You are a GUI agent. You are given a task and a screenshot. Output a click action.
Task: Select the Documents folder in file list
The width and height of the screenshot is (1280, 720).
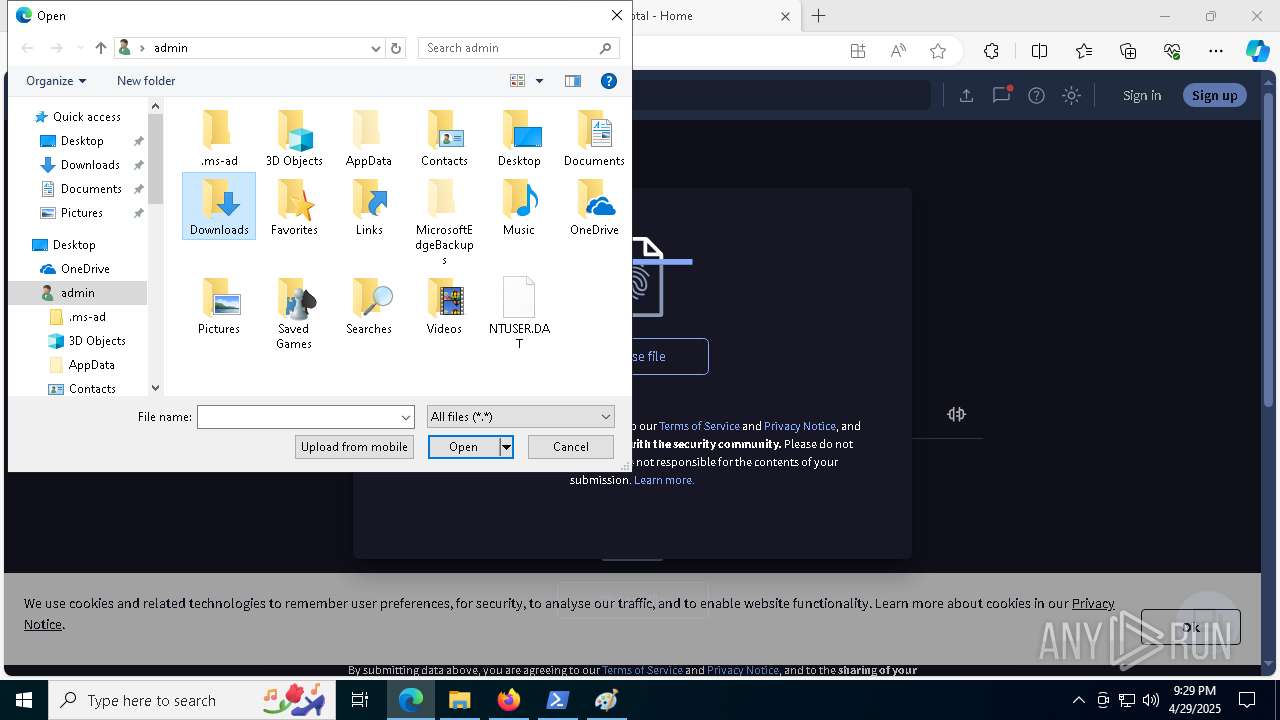[x=594, y=138]
